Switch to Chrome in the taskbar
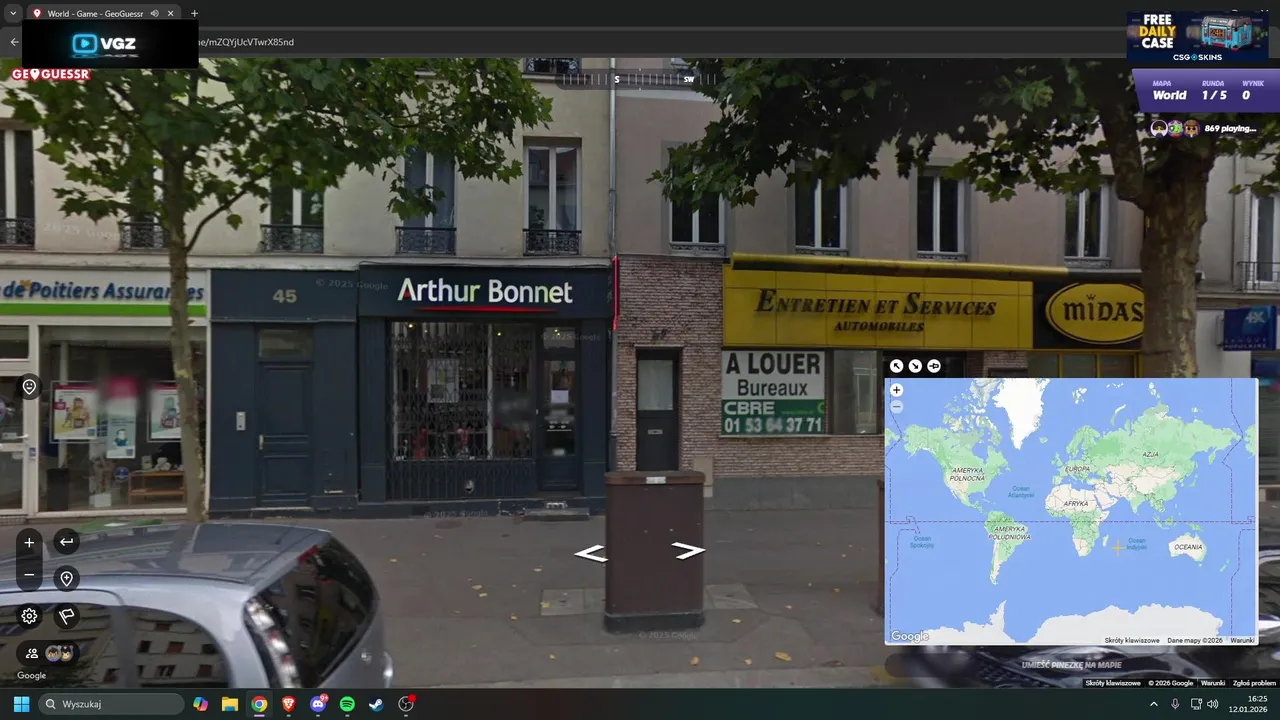The image size is (1280, 720). point(259,704)
